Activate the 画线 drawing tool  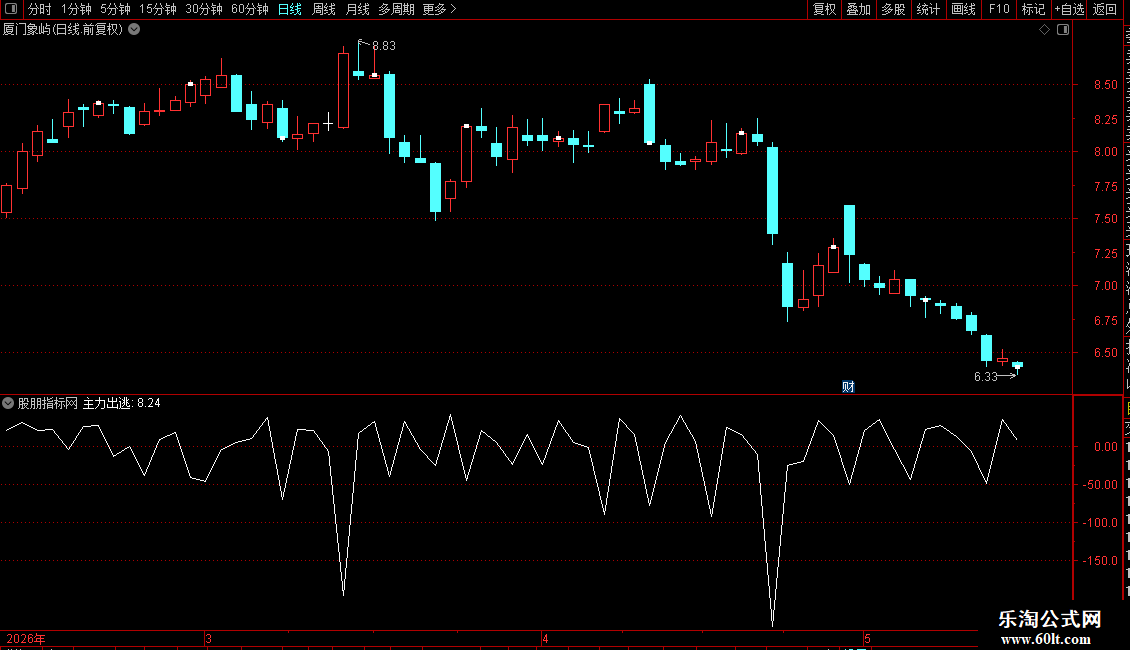[963, 9]
